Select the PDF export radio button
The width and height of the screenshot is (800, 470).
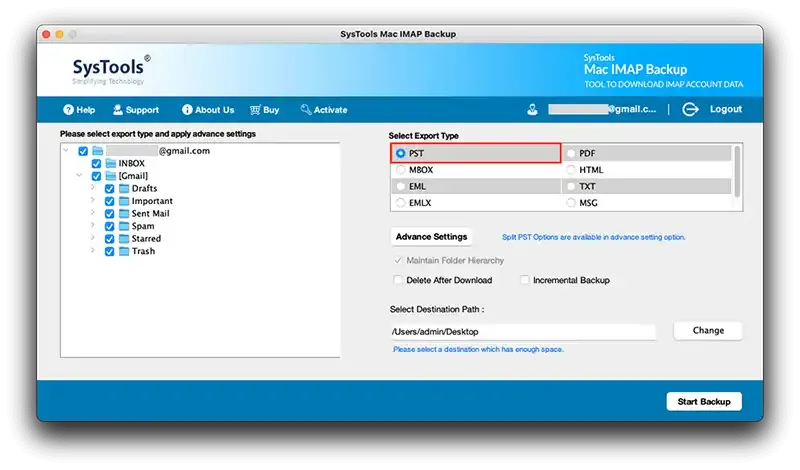pyautogui.click(x=571, y=153)
